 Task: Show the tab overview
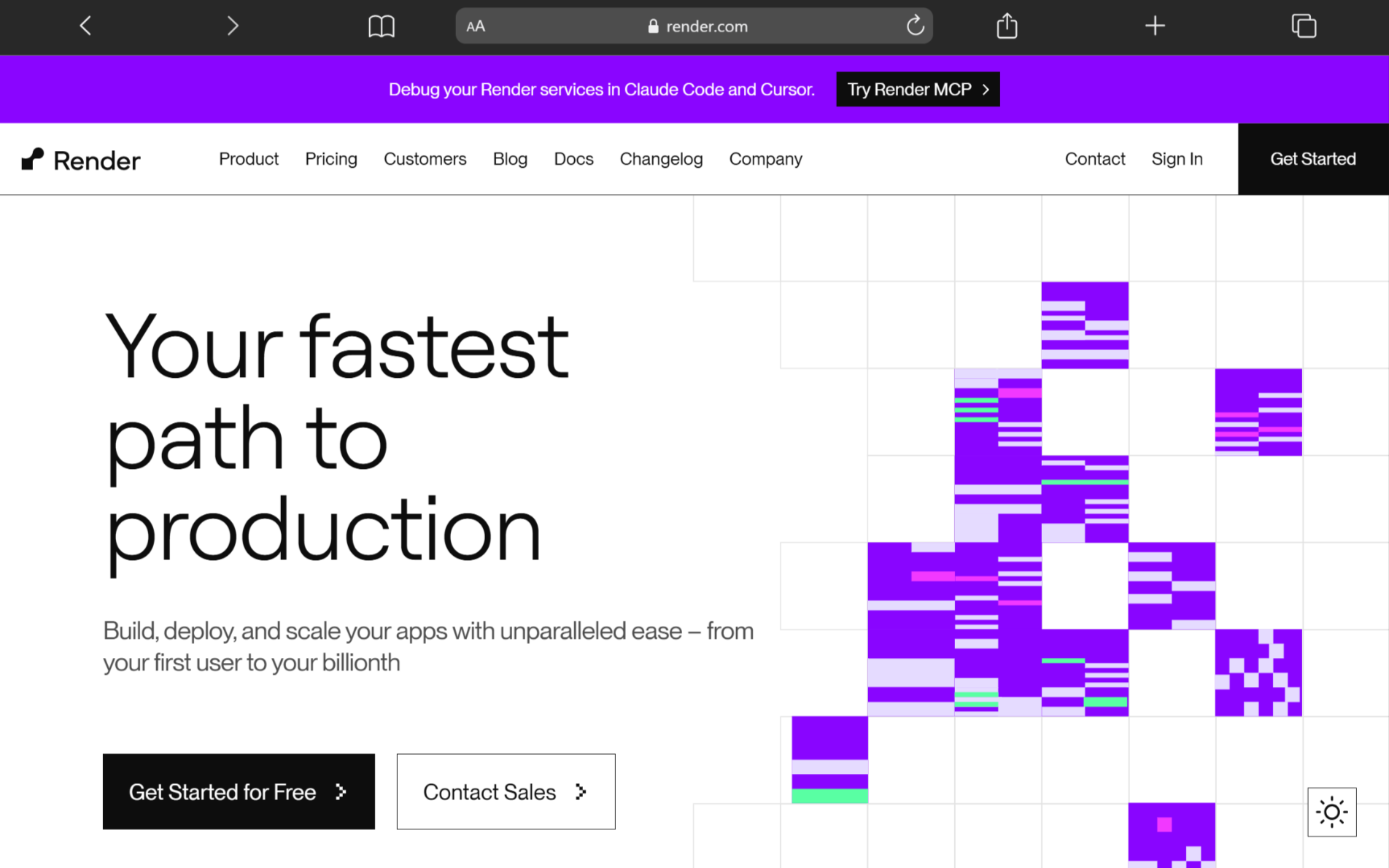(1304, 26)
